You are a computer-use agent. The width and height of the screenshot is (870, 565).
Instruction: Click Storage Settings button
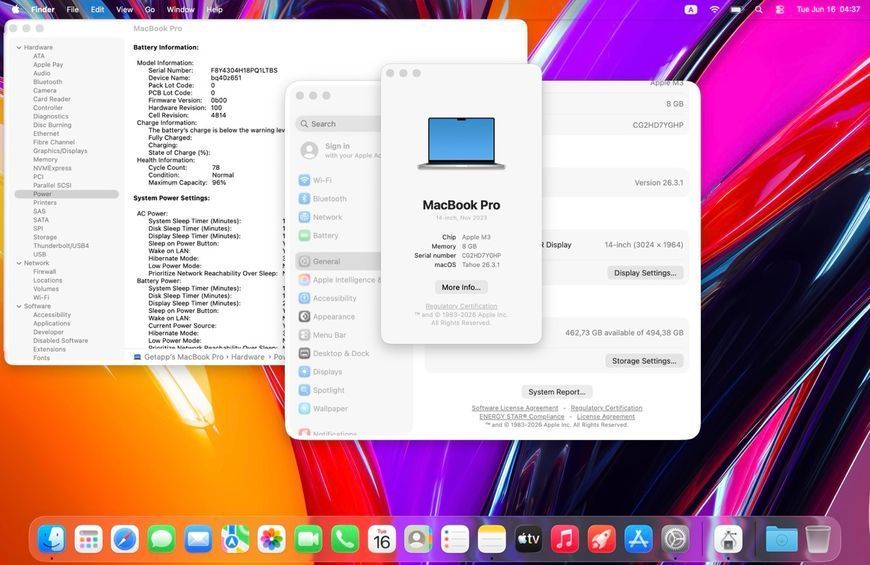tap(644, 361)
